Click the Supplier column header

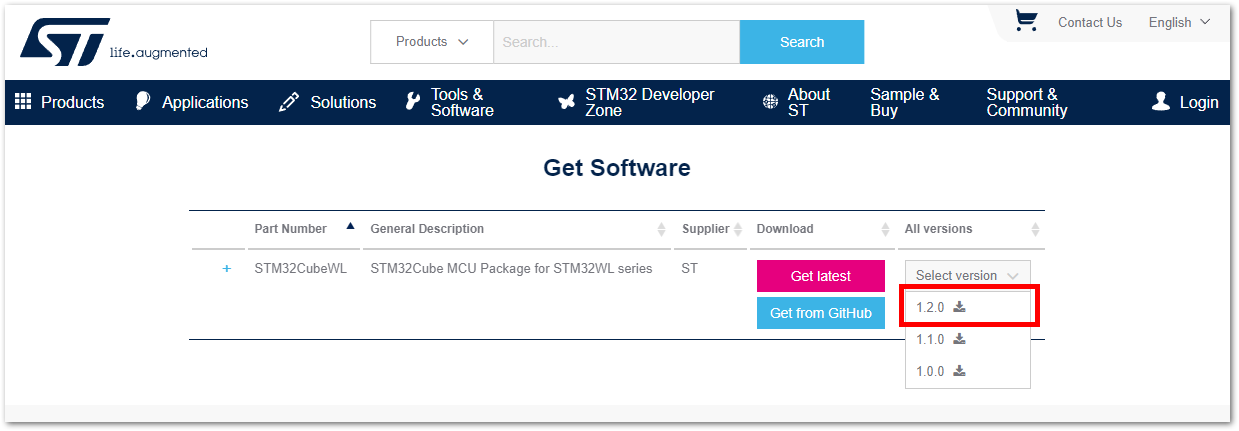706,229
